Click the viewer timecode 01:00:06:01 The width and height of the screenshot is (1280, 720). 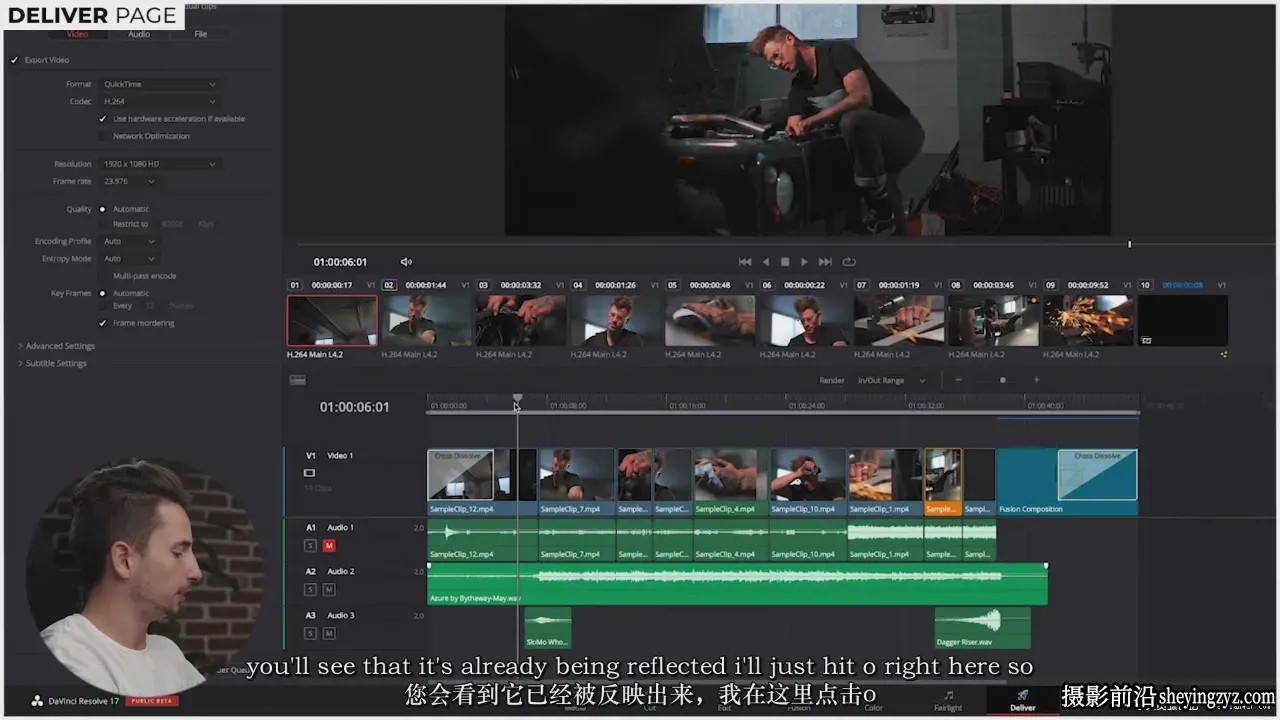340,262
